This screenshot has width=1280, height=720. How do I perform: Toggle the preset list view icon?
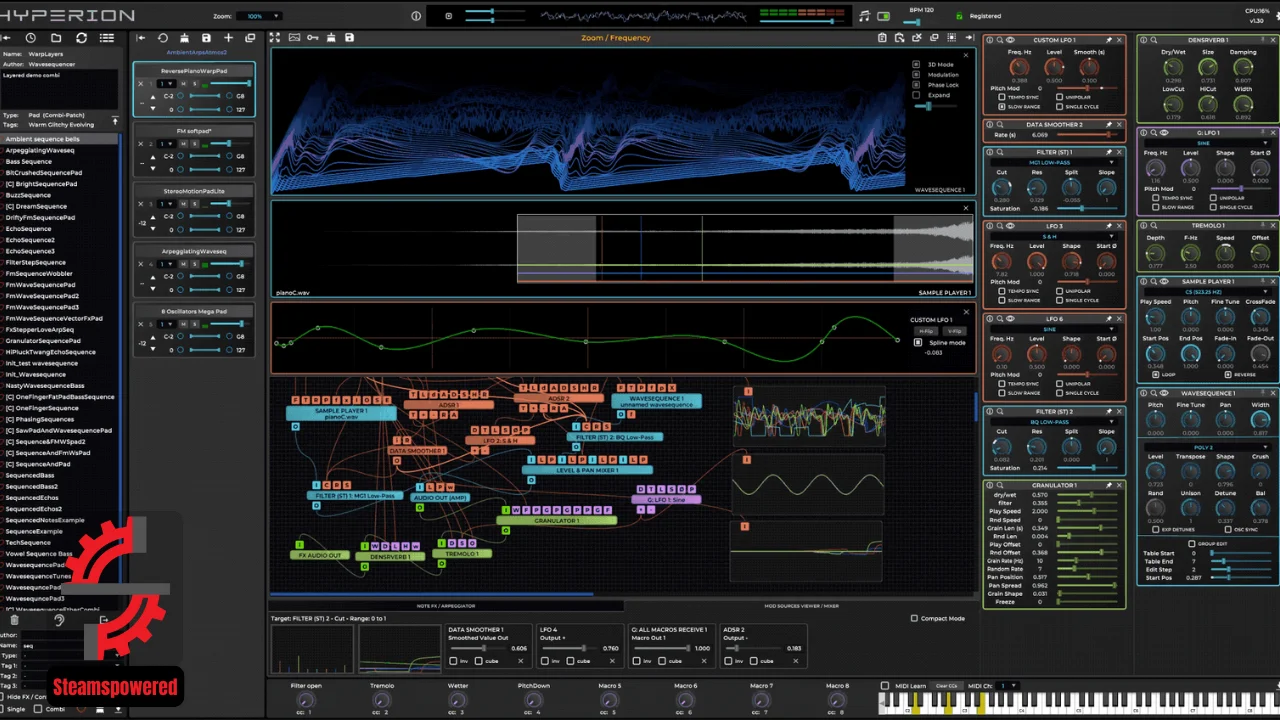point(107,38)
